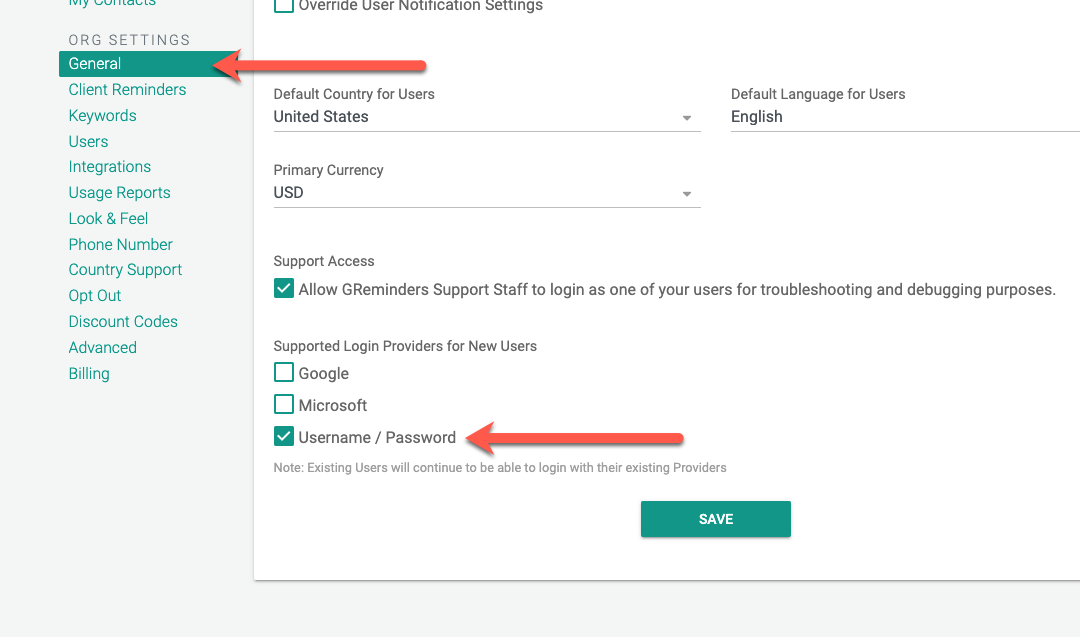The image size is (1080, 637).
Task: Open the Primary Currency dropdown
Action: [x=687, y=192]
